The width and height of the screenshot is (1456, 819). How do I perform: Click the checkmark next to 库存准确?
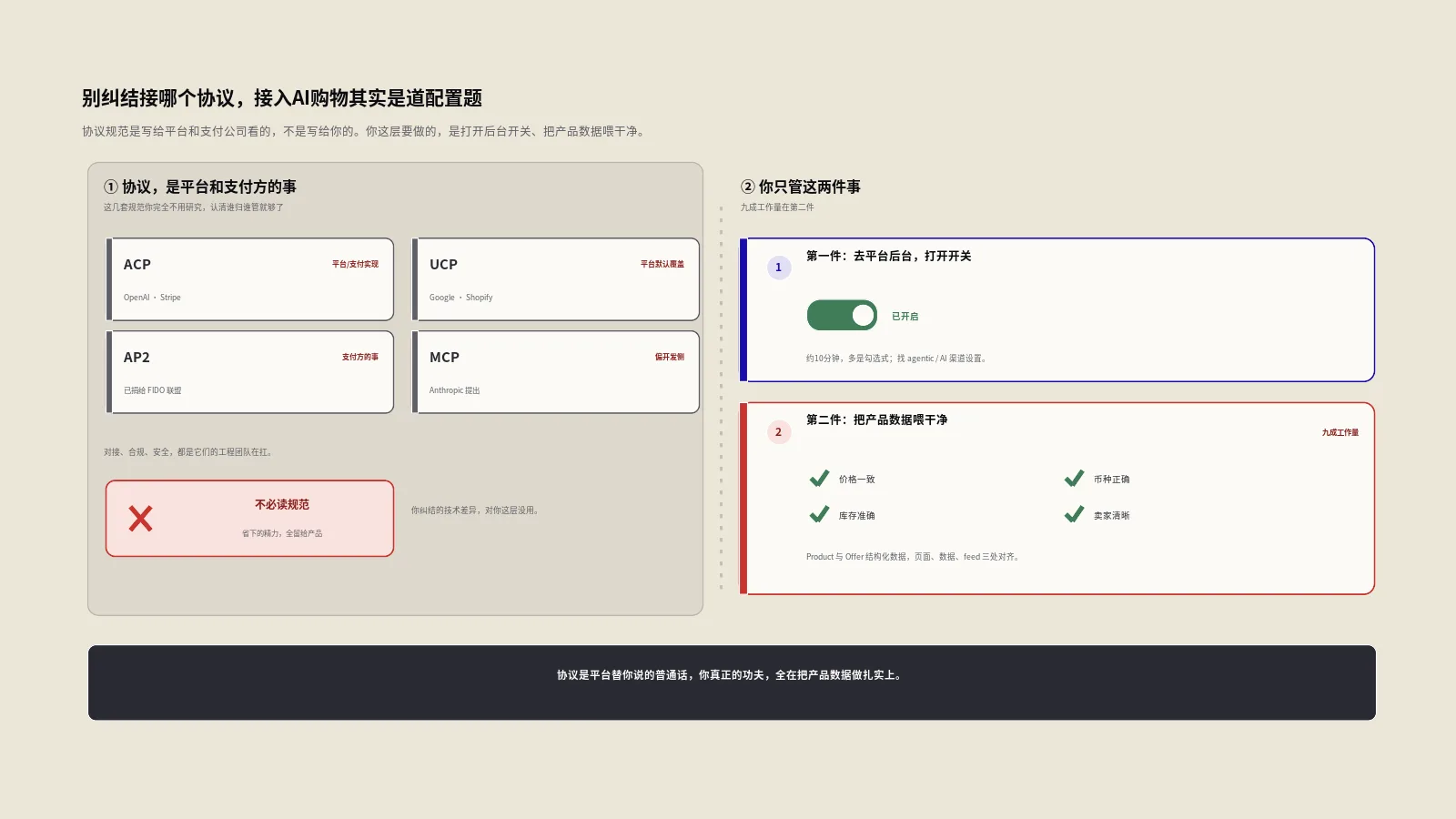click(x=819, y=515)
